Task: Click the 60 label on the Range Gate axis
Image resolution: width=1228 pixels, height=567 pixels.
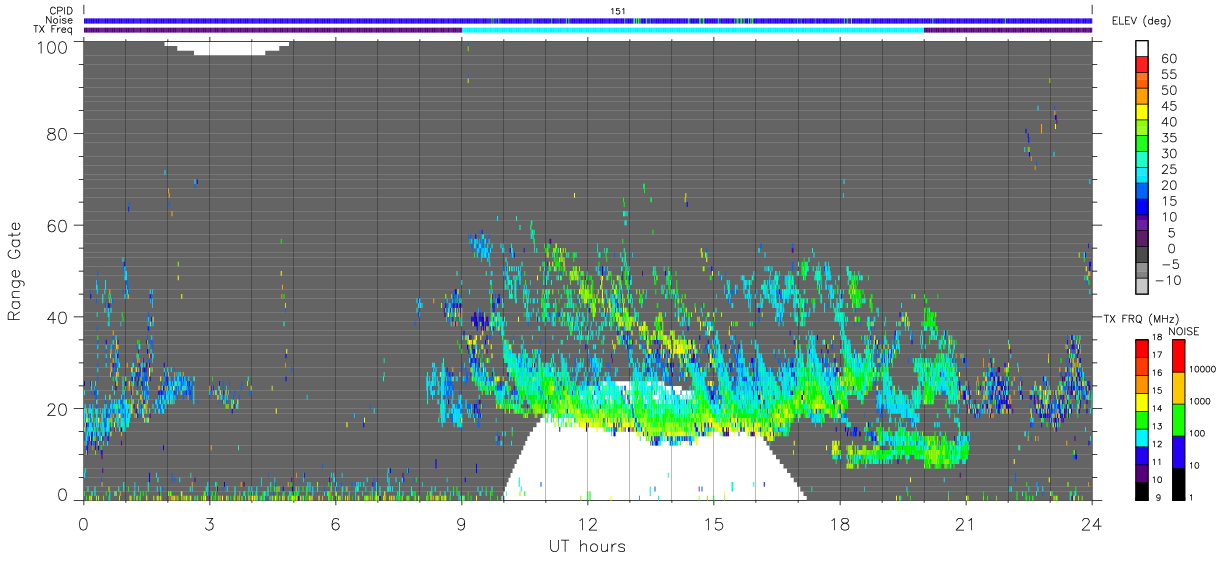Action: pos(58,226)
